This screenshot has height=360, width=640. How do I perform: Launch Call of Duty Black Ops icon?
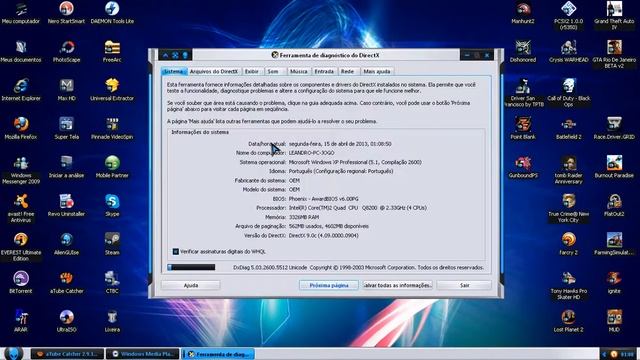pos(568,93)
